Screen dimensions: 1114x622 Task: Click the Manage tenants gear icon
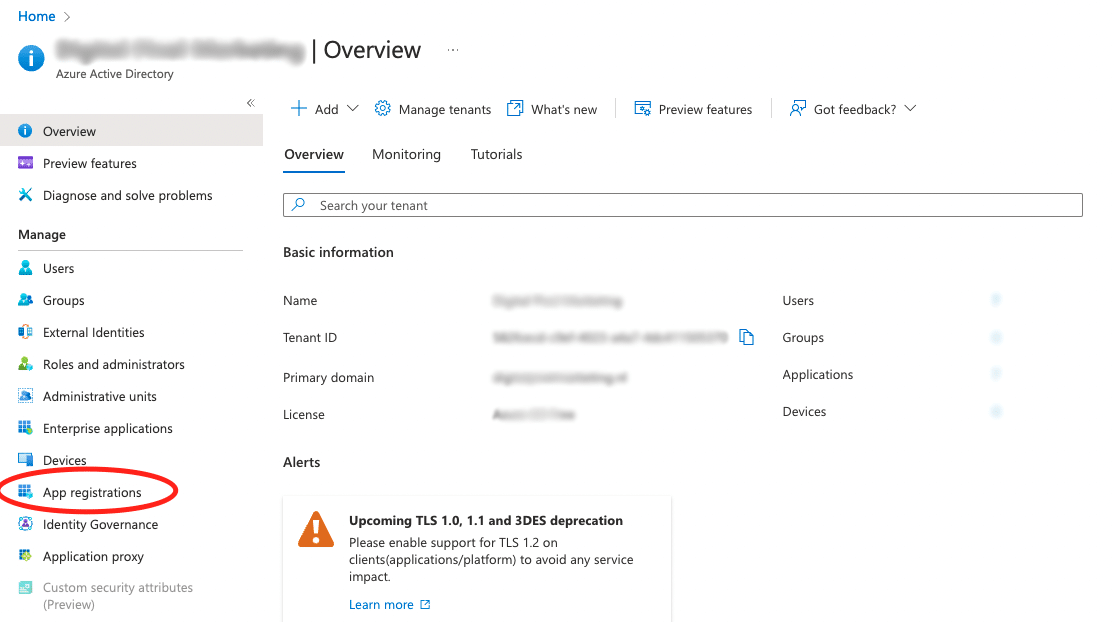point(382,109)
